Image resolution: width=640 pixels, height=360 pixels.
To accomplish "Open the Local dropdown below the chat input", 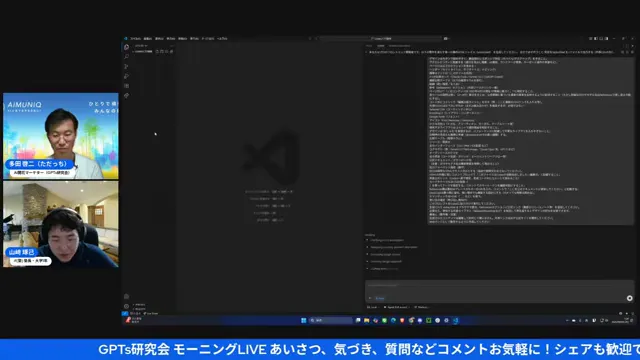I will pos(373,307).
